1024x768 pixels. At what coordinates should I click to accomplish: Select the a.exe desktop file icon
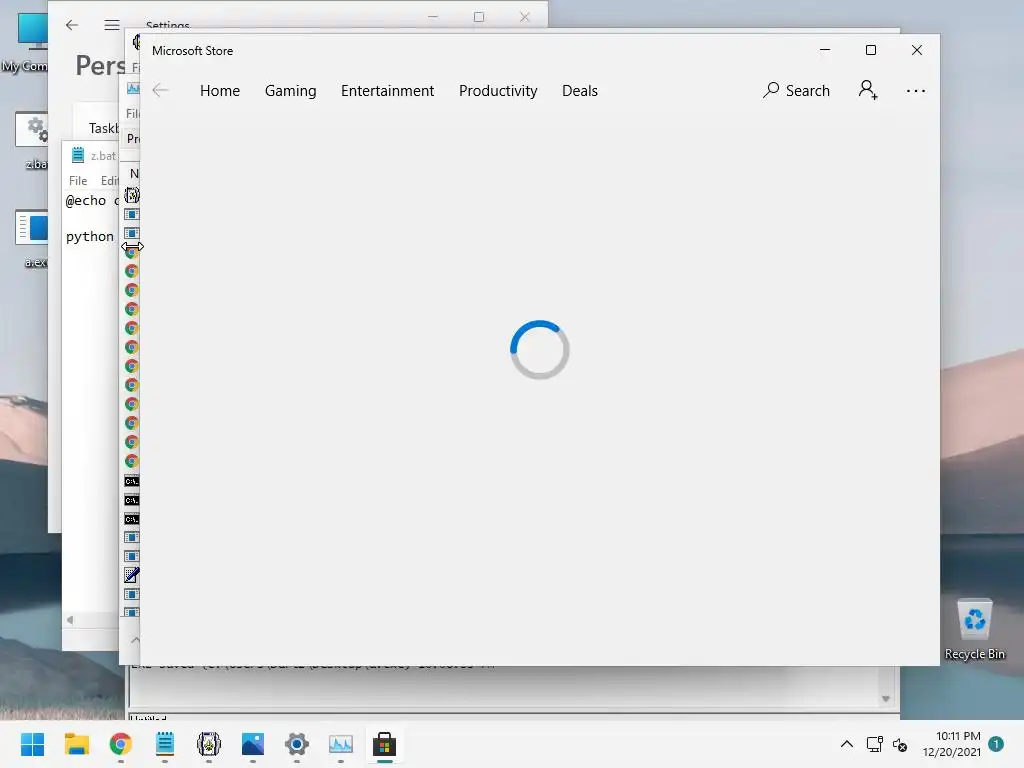click(31, 238)
